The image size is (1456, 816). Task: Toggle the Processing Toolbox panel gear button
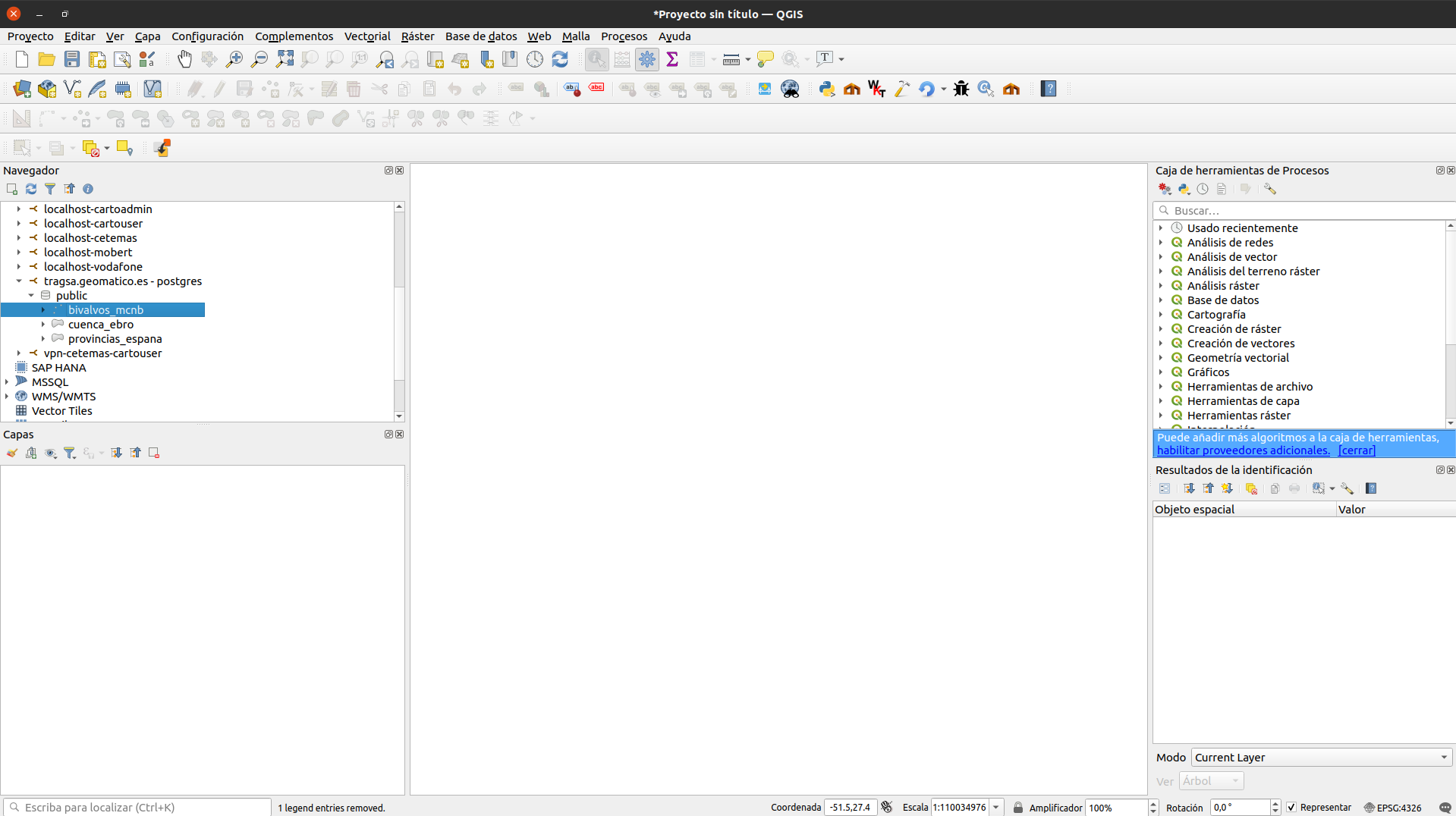point(647,59)
